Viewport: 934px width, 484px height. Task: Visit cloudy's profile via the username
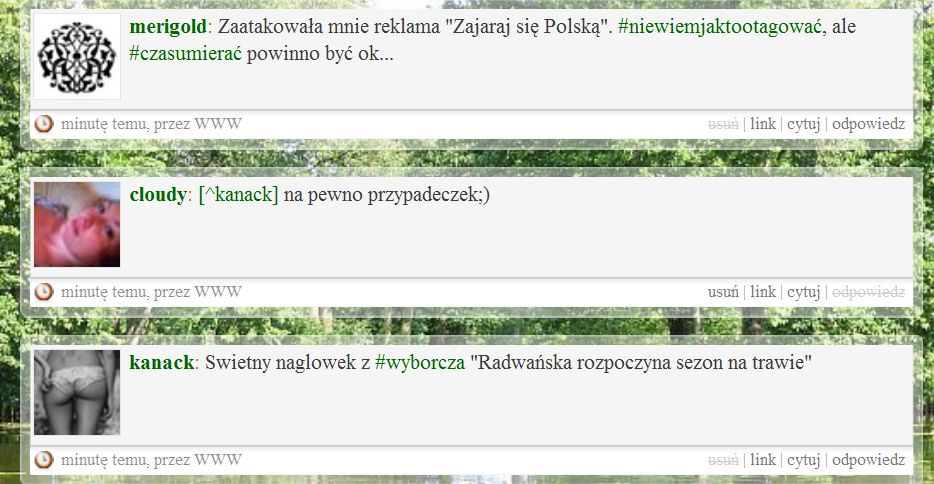158,195
